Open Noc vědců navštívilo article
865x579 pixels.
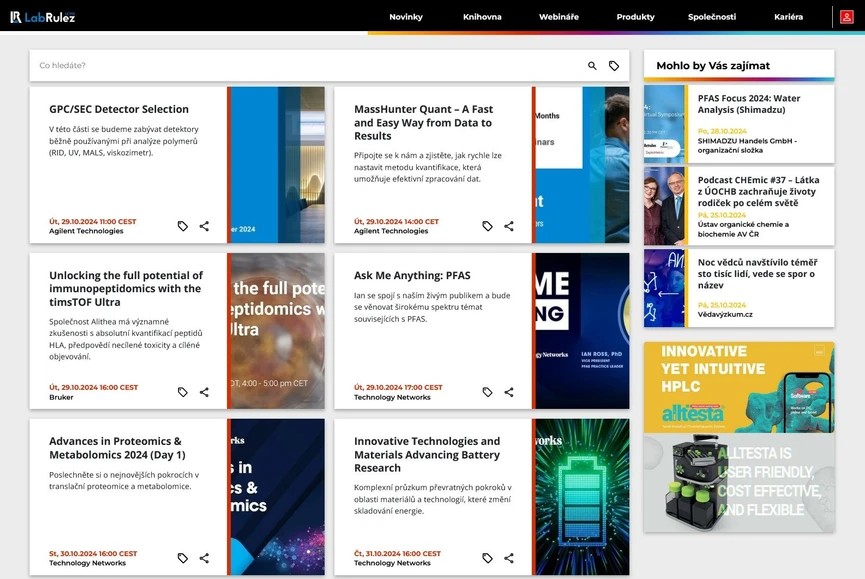pos(757,274)
